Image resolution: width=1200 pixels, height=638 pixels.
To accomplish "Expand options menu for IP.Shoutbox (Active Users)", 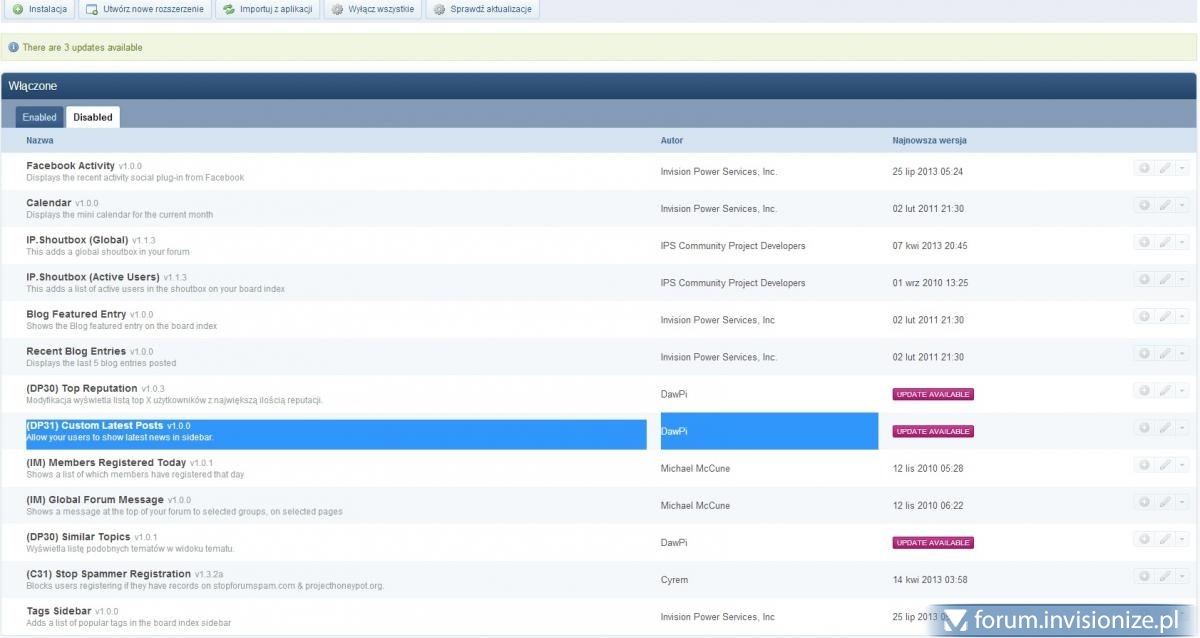I will tap(1182, 279).
